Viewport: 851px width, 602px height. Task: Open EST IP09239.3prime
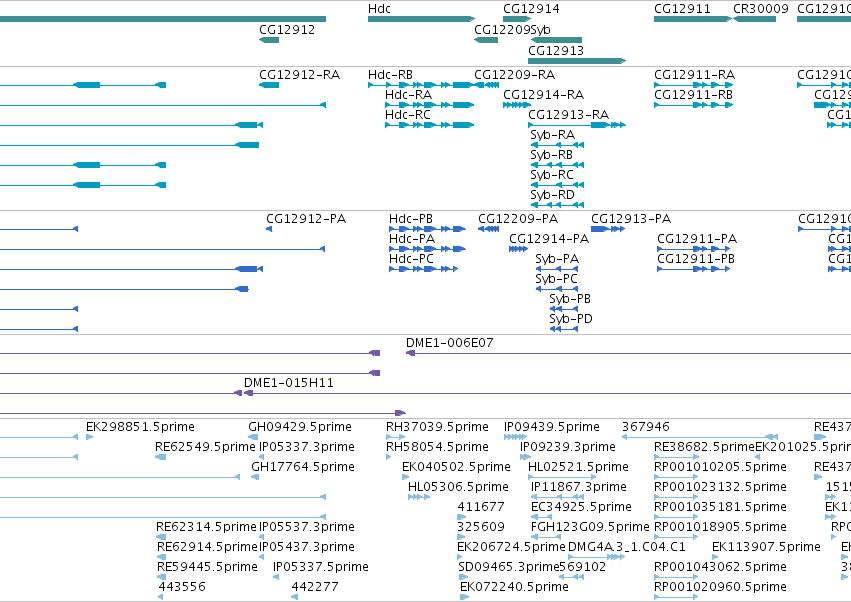(568, 447)
